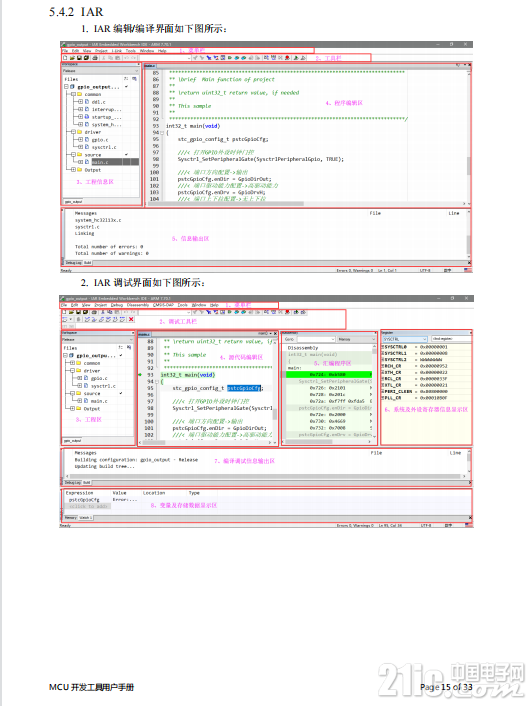This screenshot has width=532, height=706.
Task: Click Go icon in debug toolbar
Action: (x=122, y=319)
